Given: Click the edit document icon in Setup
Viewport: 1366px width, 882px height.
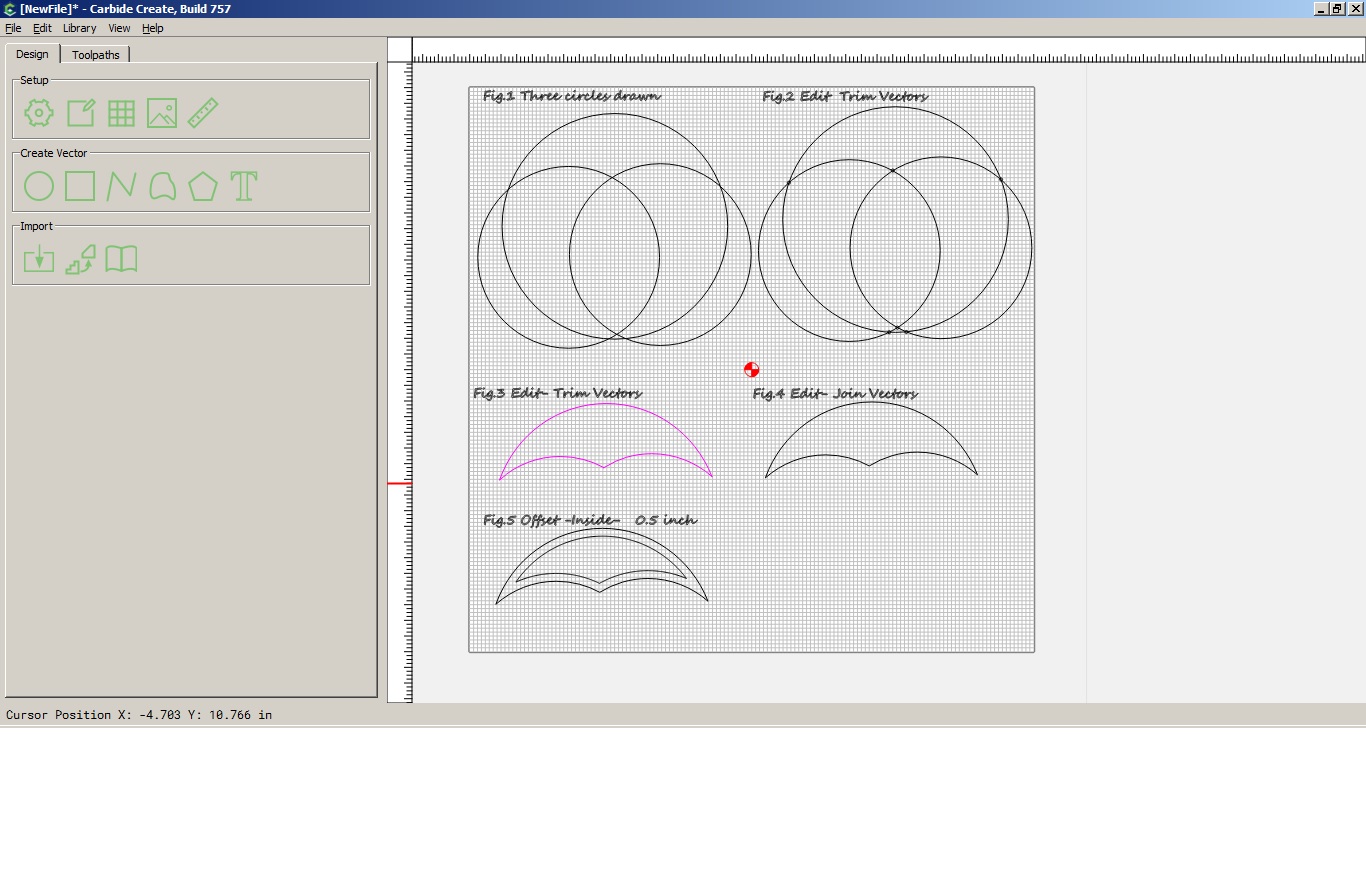Looking at the screenshot, I should [80, 113].
